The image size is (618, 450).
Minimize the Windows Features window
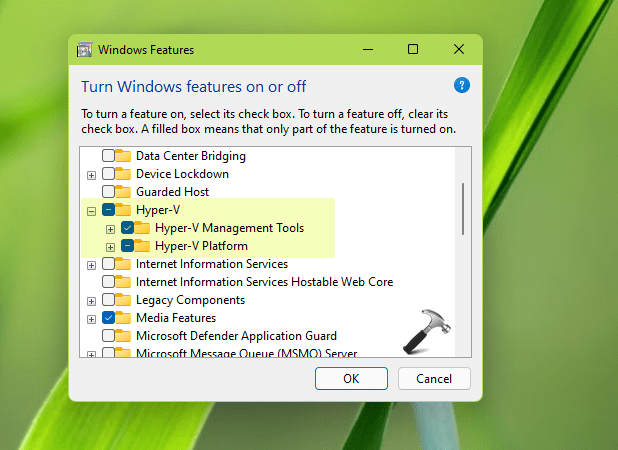(x=368, y=50)
